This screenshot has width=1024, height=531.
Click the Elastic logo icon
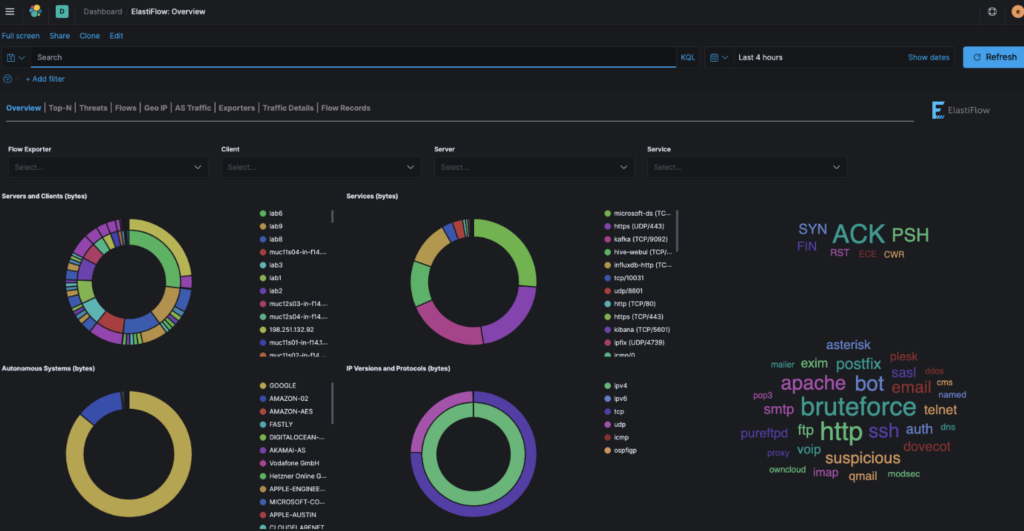[x=35, y=11]
